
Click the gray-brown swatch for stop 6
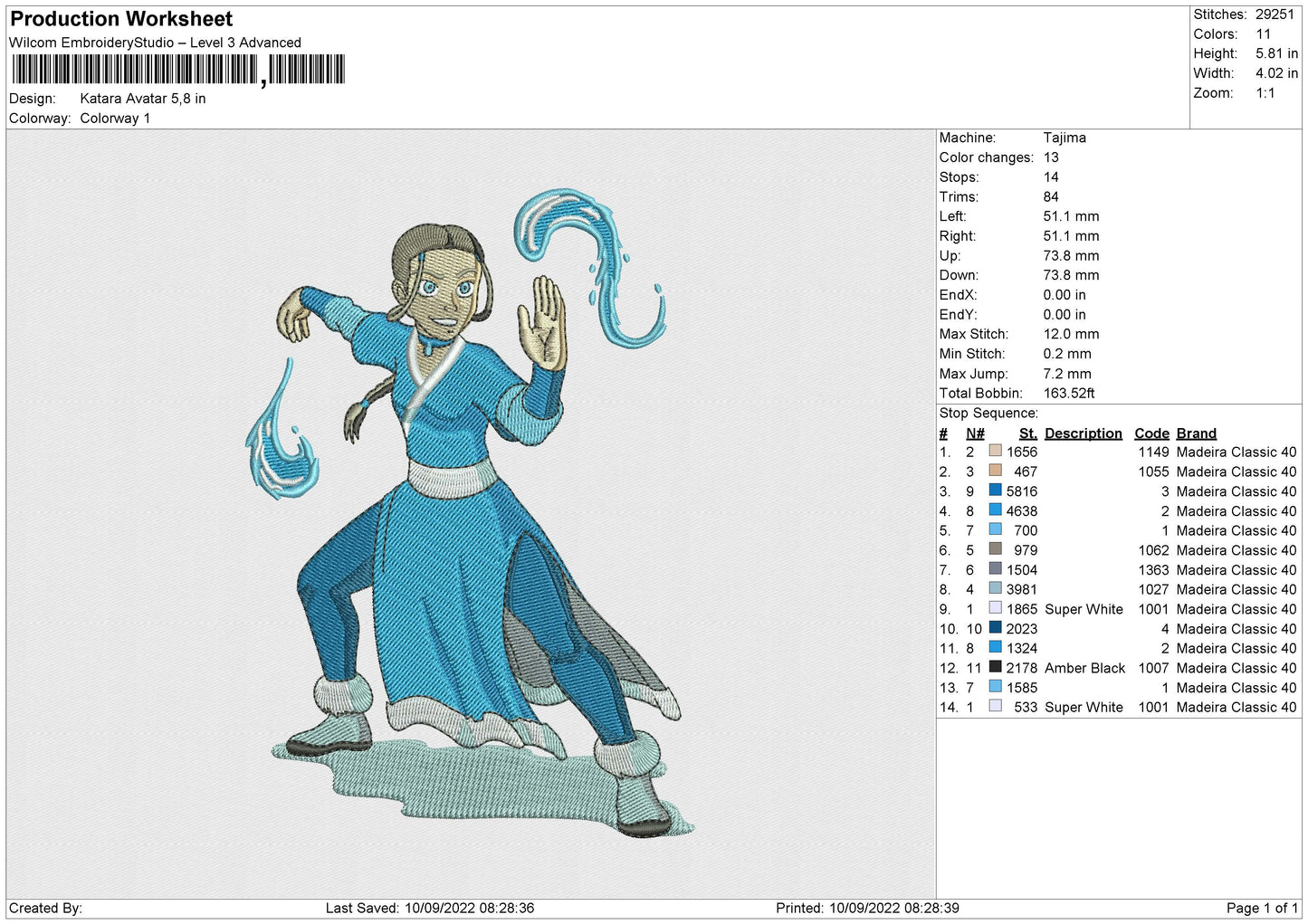996,549
